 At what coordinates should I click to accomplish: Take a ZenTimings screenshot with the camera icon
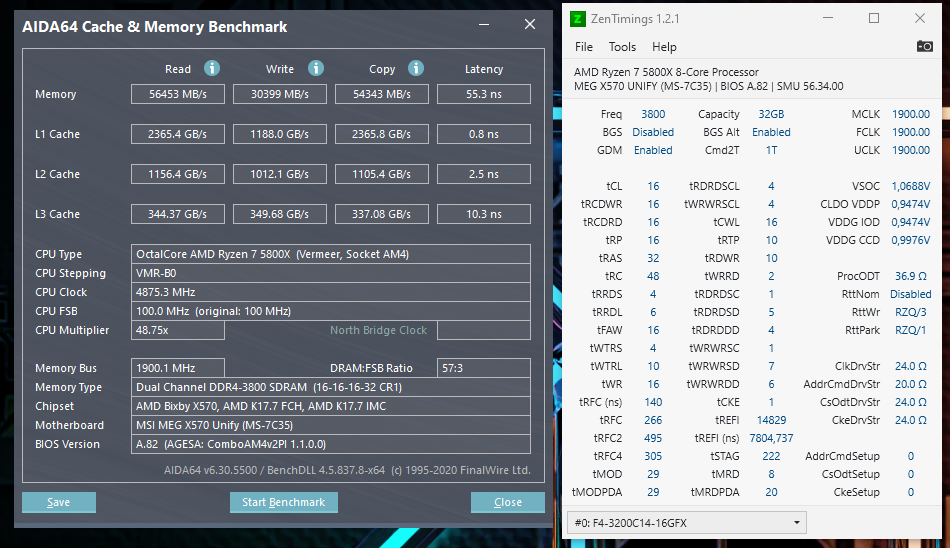[x=925, y=46]
